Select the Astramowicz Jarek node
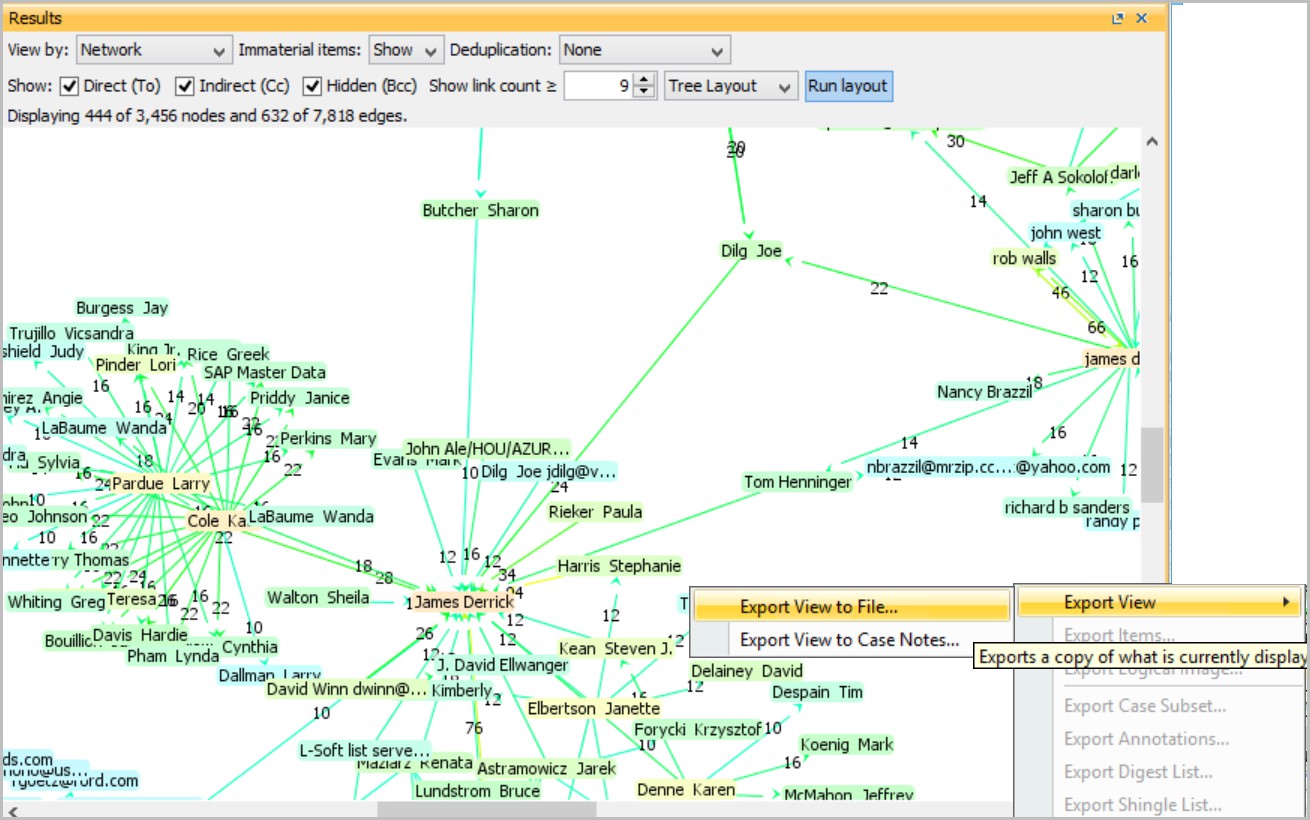The image size is (1310, 820). pos(546,769)
